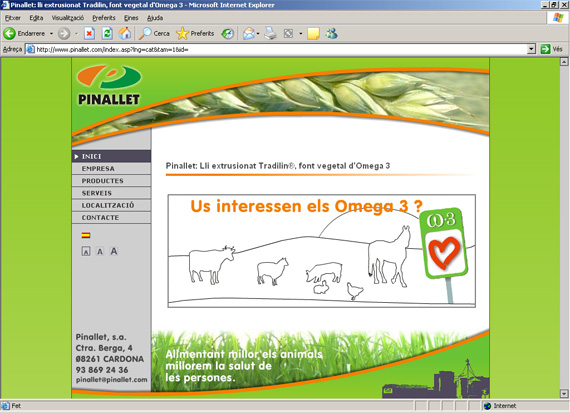570x413 pixels.
Task: Open the mail options dropdown arrow
Action: point(258,33)
